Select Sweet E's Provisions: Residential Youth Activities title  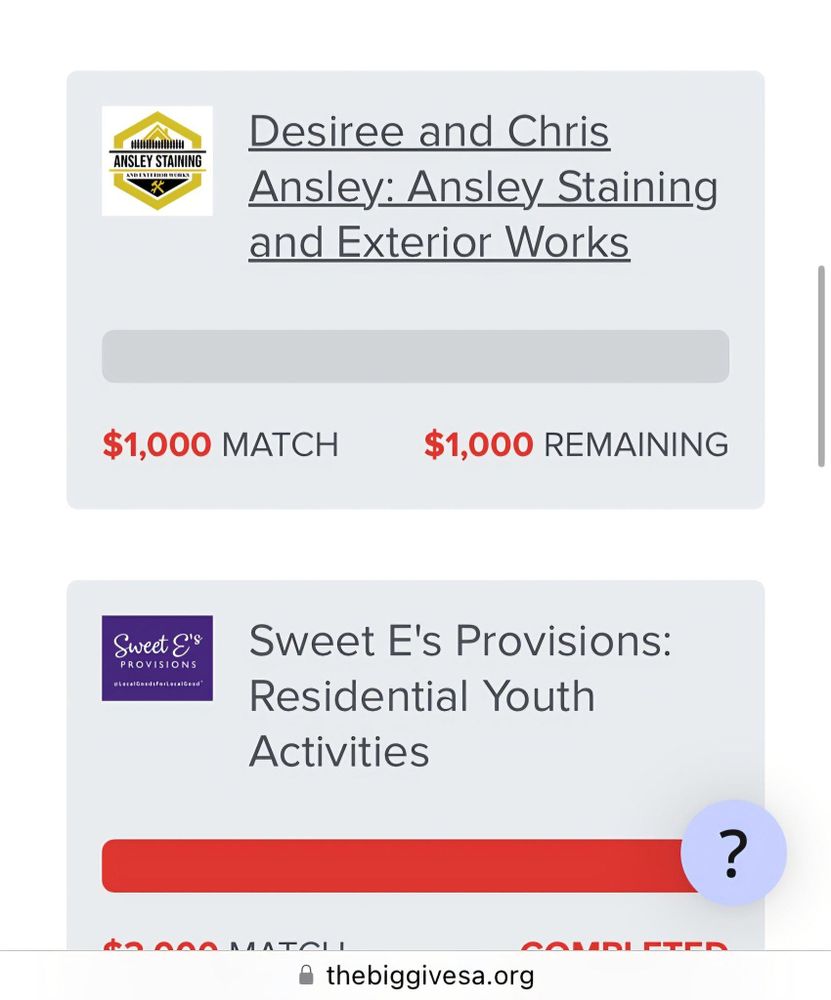point(460,695)
